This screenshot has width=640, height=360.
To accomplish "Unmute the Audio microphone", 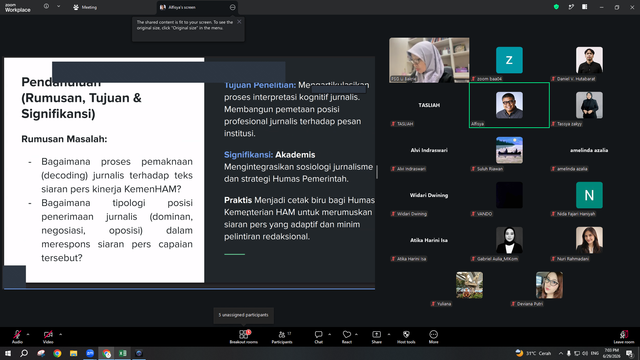I will (17, 337).
